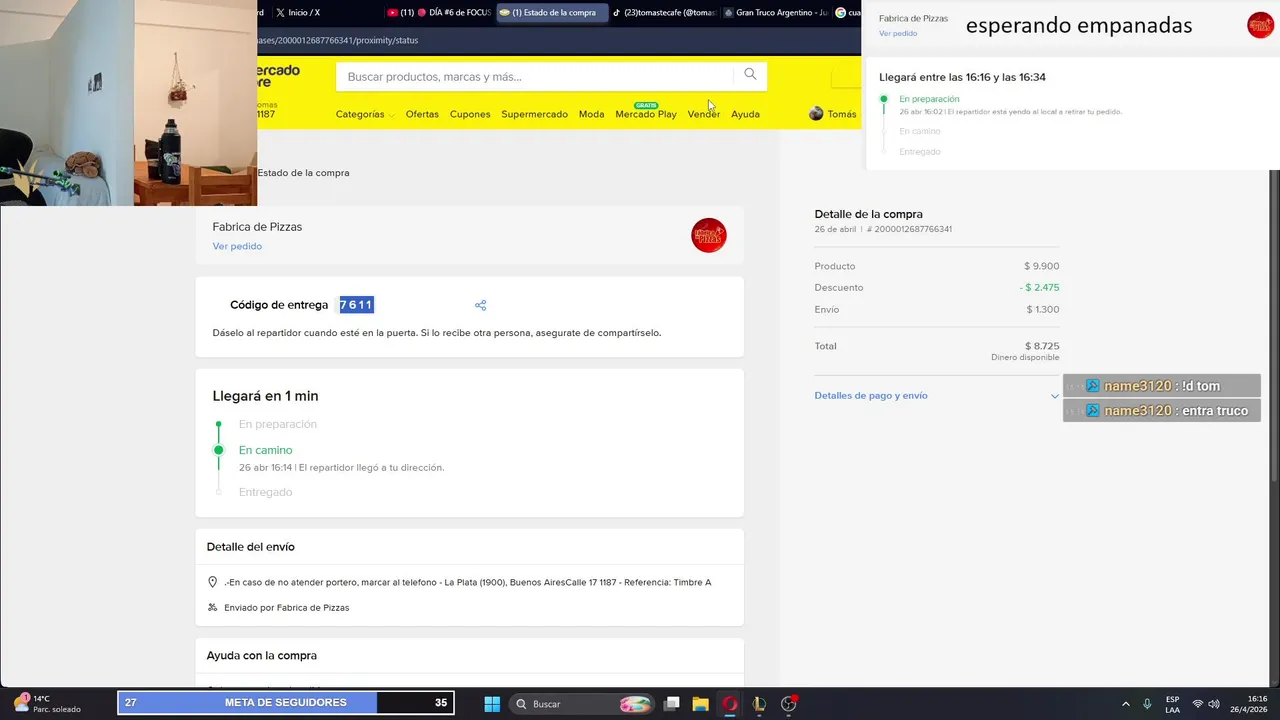This screenshot has width=1280, height=720.
Task: Click the Total amount $ 8.725
Action: tap(1041, 346)
